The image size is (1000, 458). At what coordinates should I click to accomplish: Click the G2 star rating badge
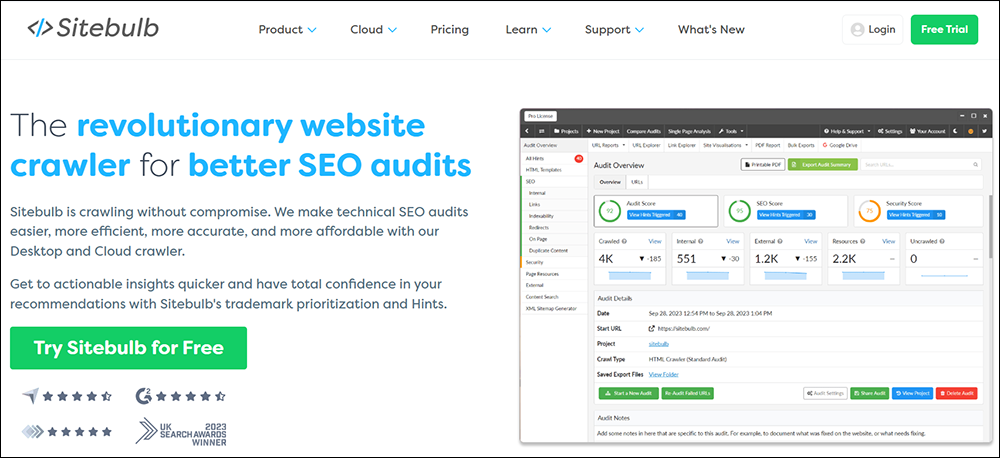pyautogui.click(x=180, y=396)
